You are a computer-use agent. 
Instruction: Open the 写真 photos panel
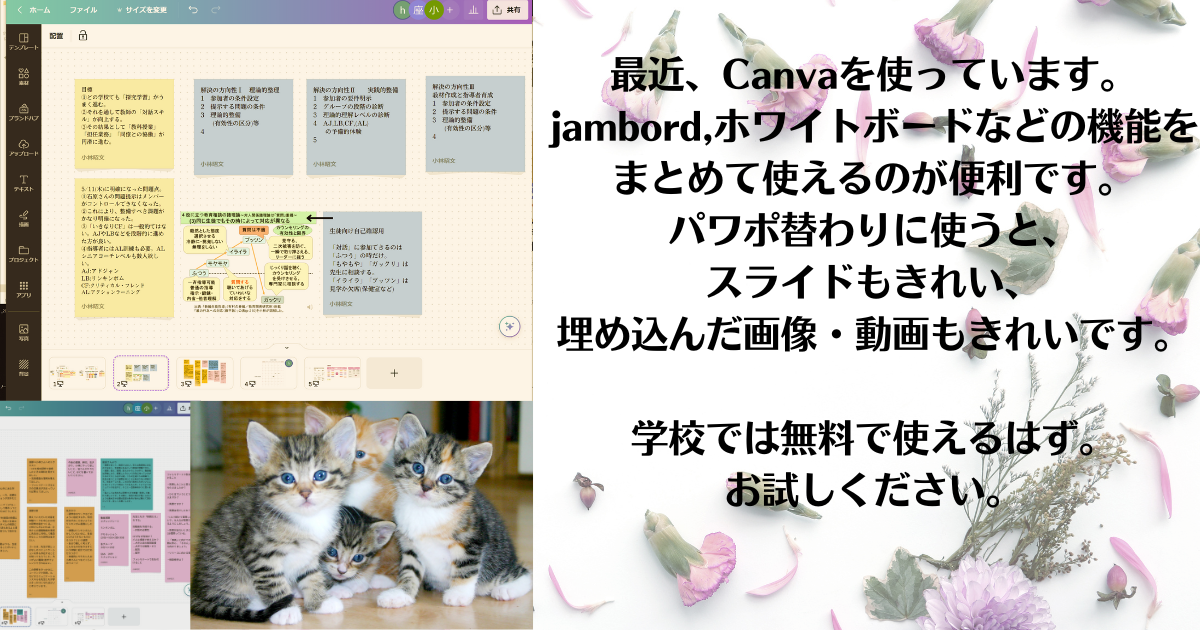click(23, 332)
